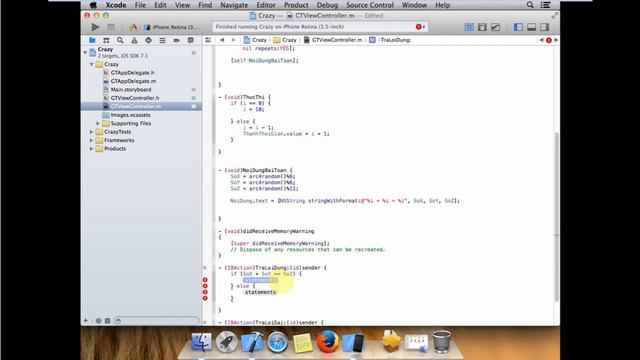Screen dimensions: 640x360
Task: Click the red error badge in activity viewer
Action: [420, 27]
